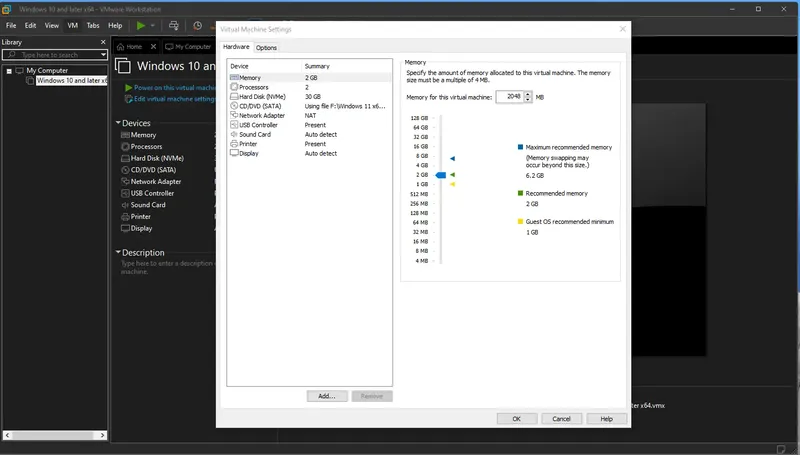The image size is (800, 455).
Task: Click the yellow guest OS minimum marker
Action: point(453,184)
